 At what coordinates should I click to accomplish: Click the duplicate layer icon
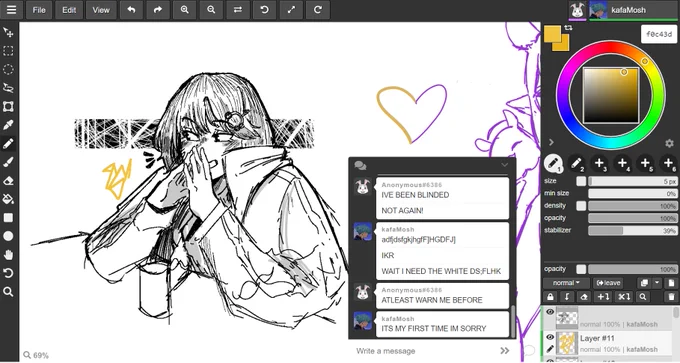pyautogui.click(x=644, y=283)
